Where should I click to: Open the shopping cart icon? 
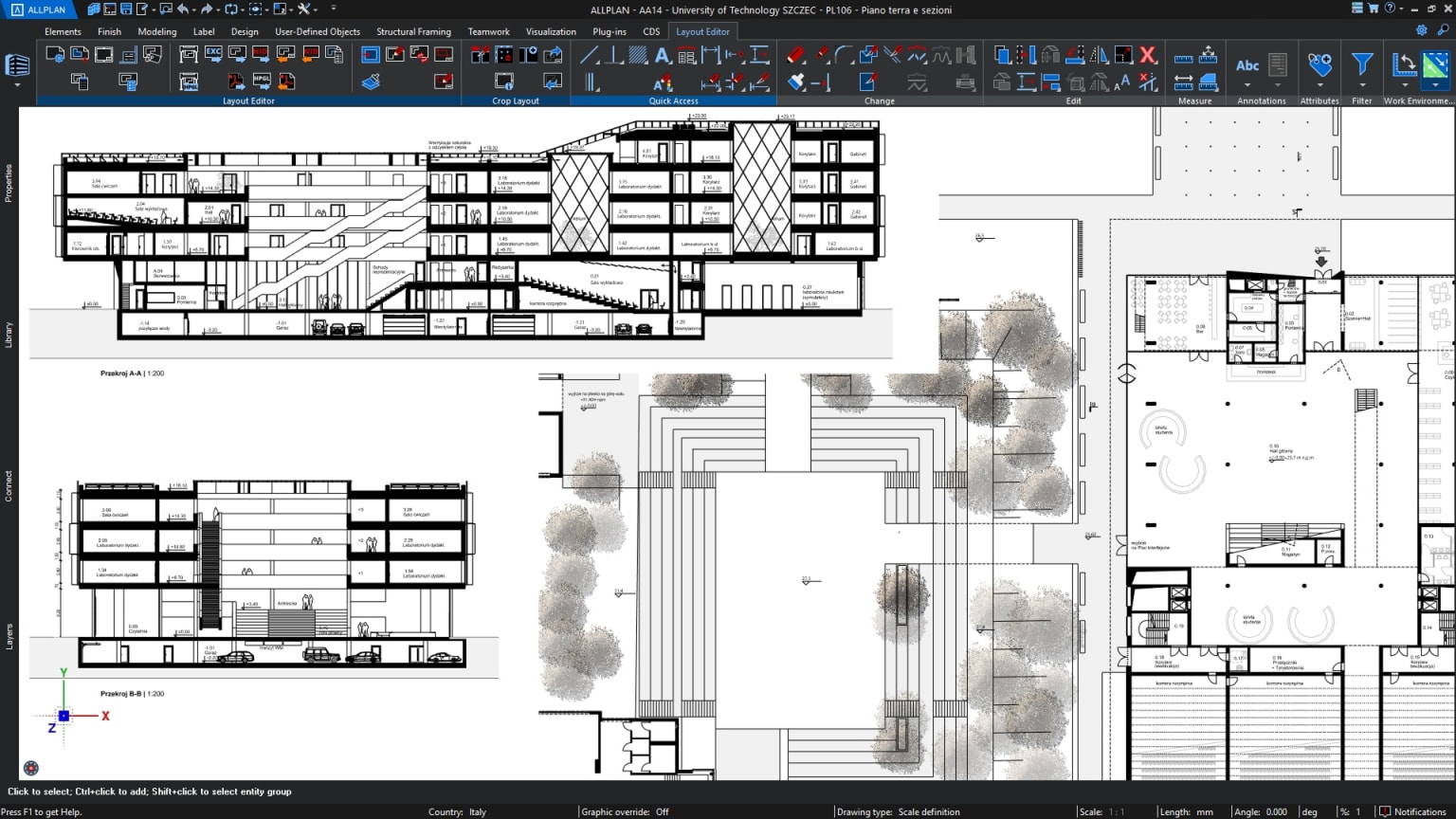tap(1373, 9)
